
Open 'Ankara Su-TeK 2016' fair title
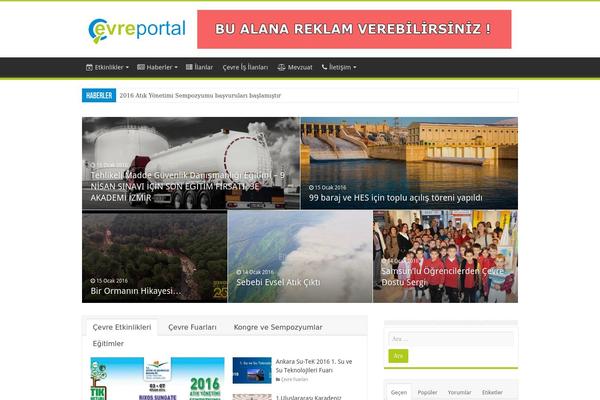(x=314, y=366)
